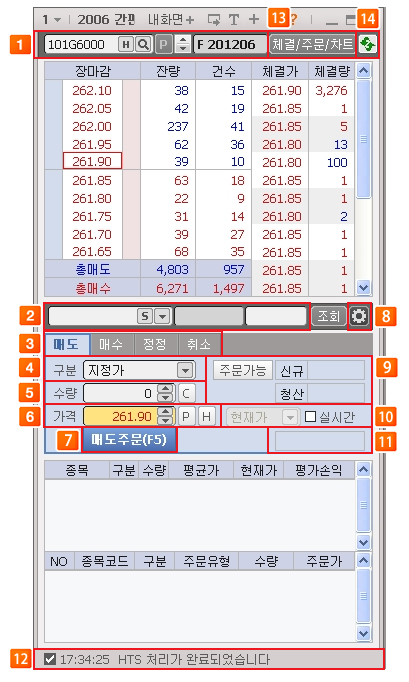Click the C clear button next to 수량
The image size is (409, 682).
pos(186,394)
